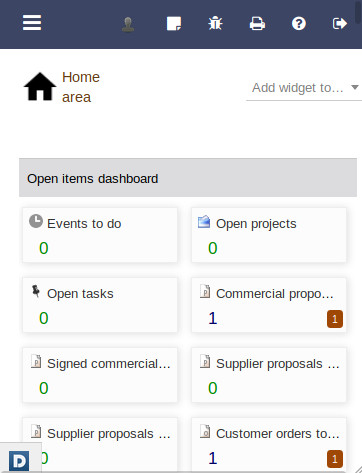Screen dimensions: 362x473
Task: Click the Customer orders orange late badge
Action: click(x=335, y=459)
